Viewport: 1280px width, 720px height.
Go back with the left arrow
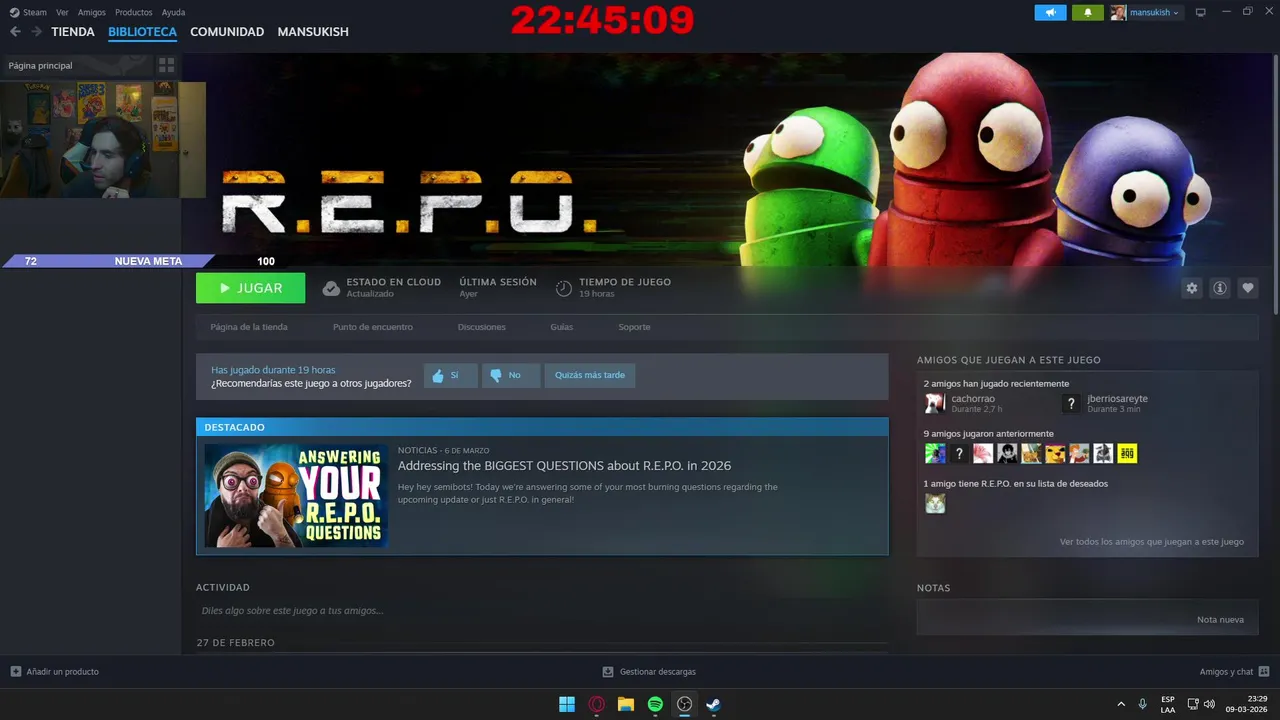[15, 32]
